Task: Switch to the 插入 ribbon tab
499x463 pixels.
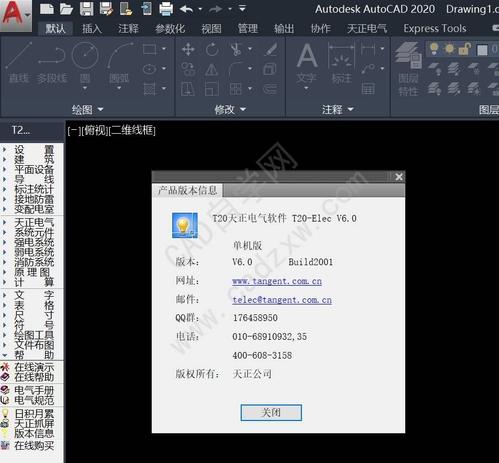Action: click(92, 29)
